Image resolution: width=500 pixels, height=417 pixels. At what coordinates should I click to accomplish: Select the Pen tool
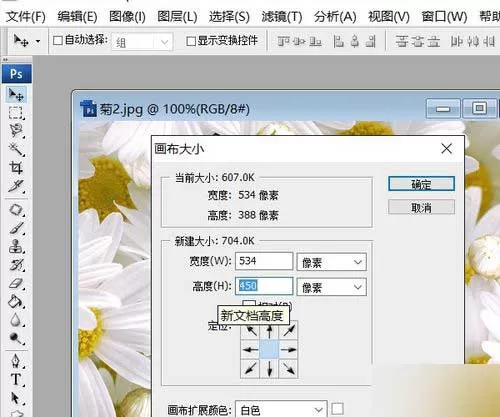[16, 361]
